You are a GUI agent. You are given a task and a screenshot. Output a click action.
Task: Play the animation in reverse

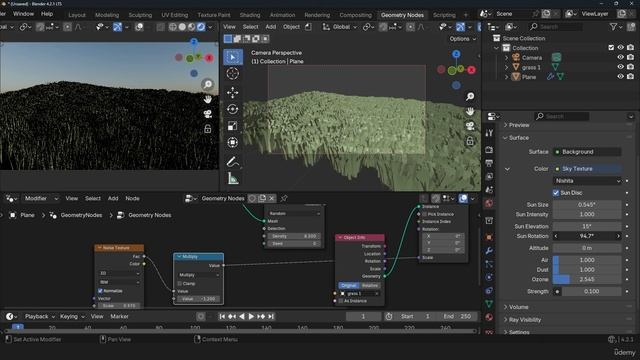pyautogui.click(x=242, y=316)
